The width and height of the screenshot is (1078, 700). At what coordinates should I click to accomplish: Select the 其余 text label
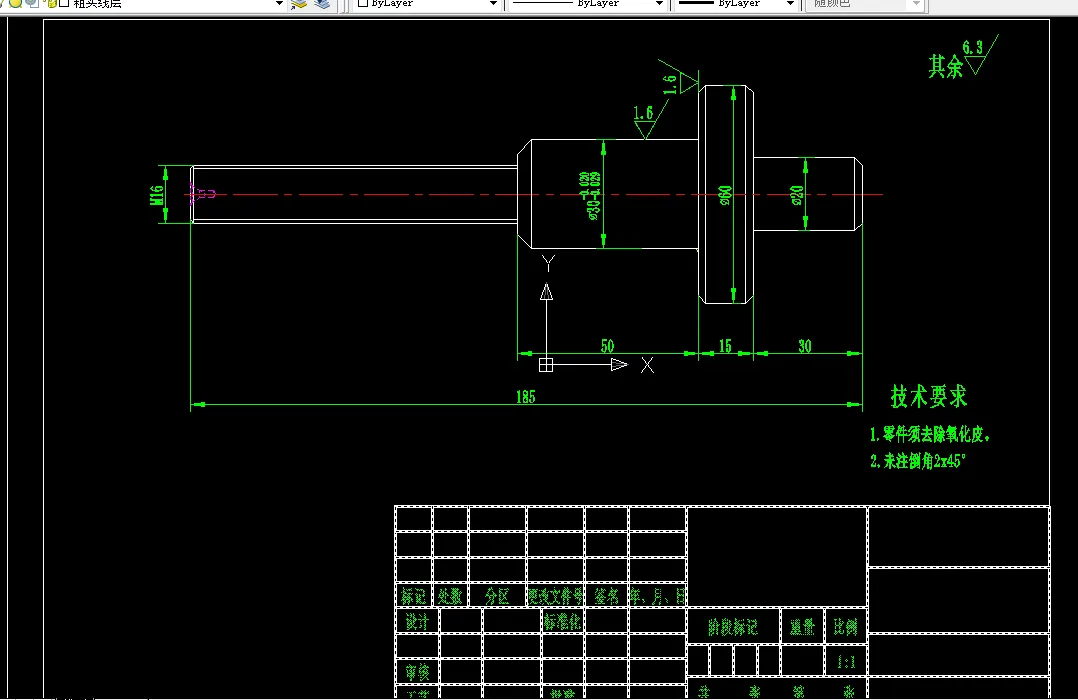tap(945, 67)
